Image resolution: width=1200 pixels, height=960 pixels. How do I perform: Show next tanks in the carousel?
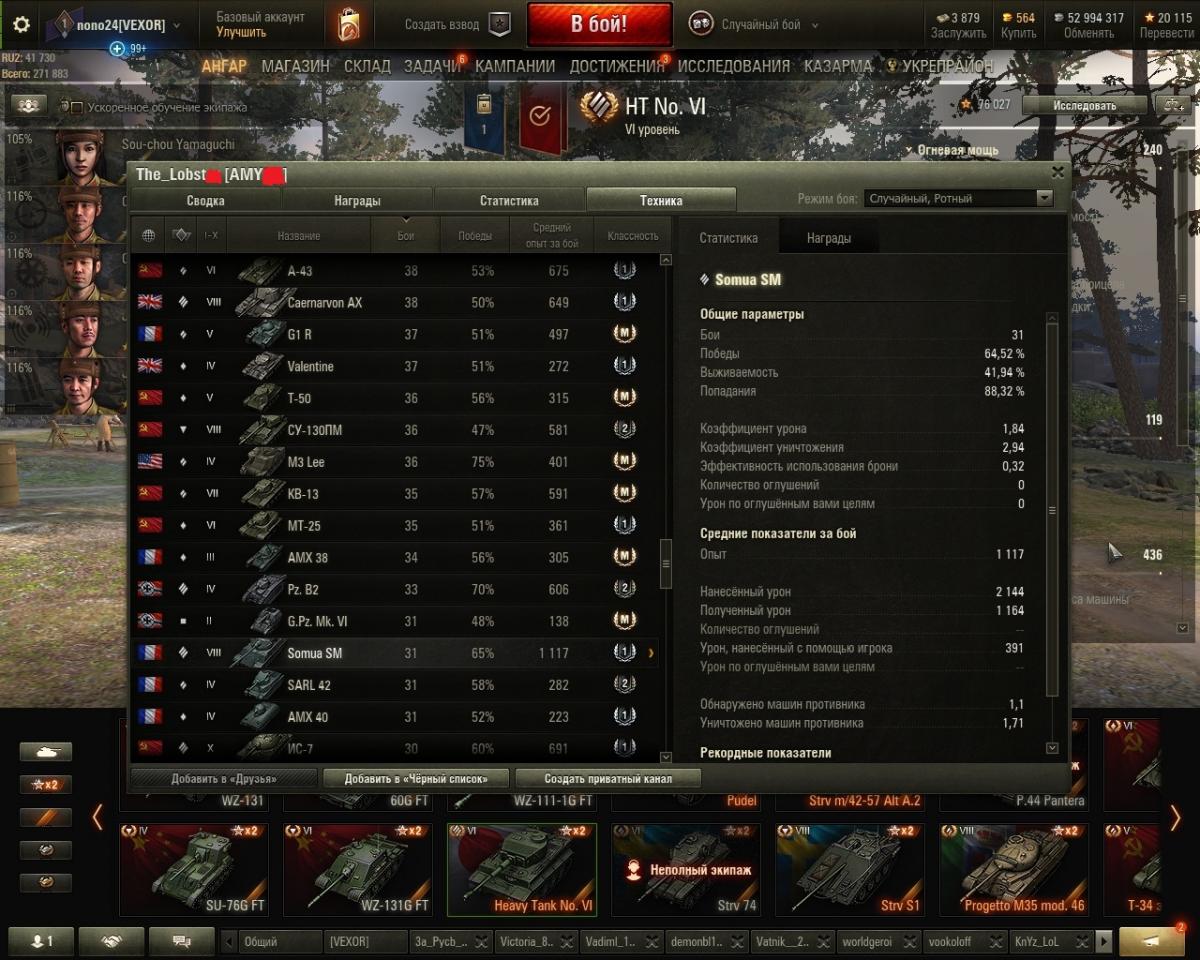point(1175,818)
